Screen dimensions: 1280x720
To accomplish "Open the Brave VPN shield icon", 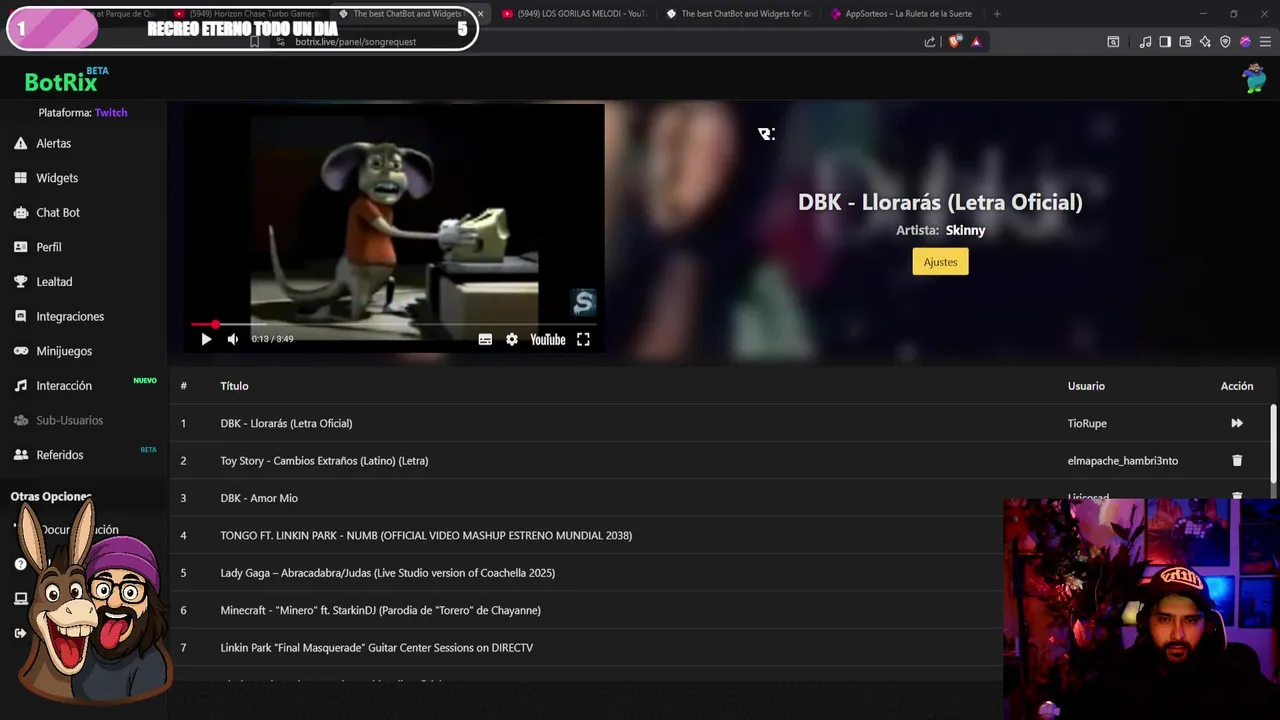I will 1225,42.
